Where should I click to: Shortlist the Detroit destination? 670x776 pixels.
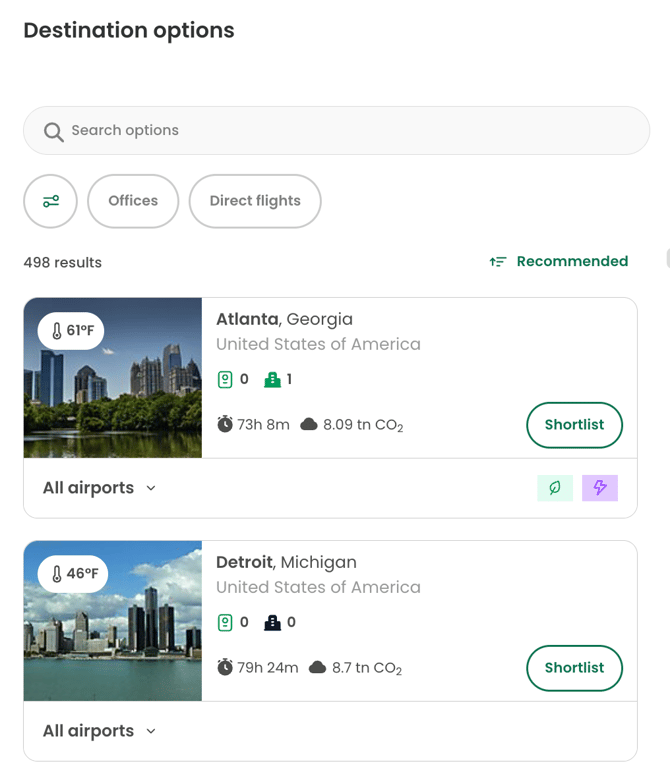[x=574, y=668]
